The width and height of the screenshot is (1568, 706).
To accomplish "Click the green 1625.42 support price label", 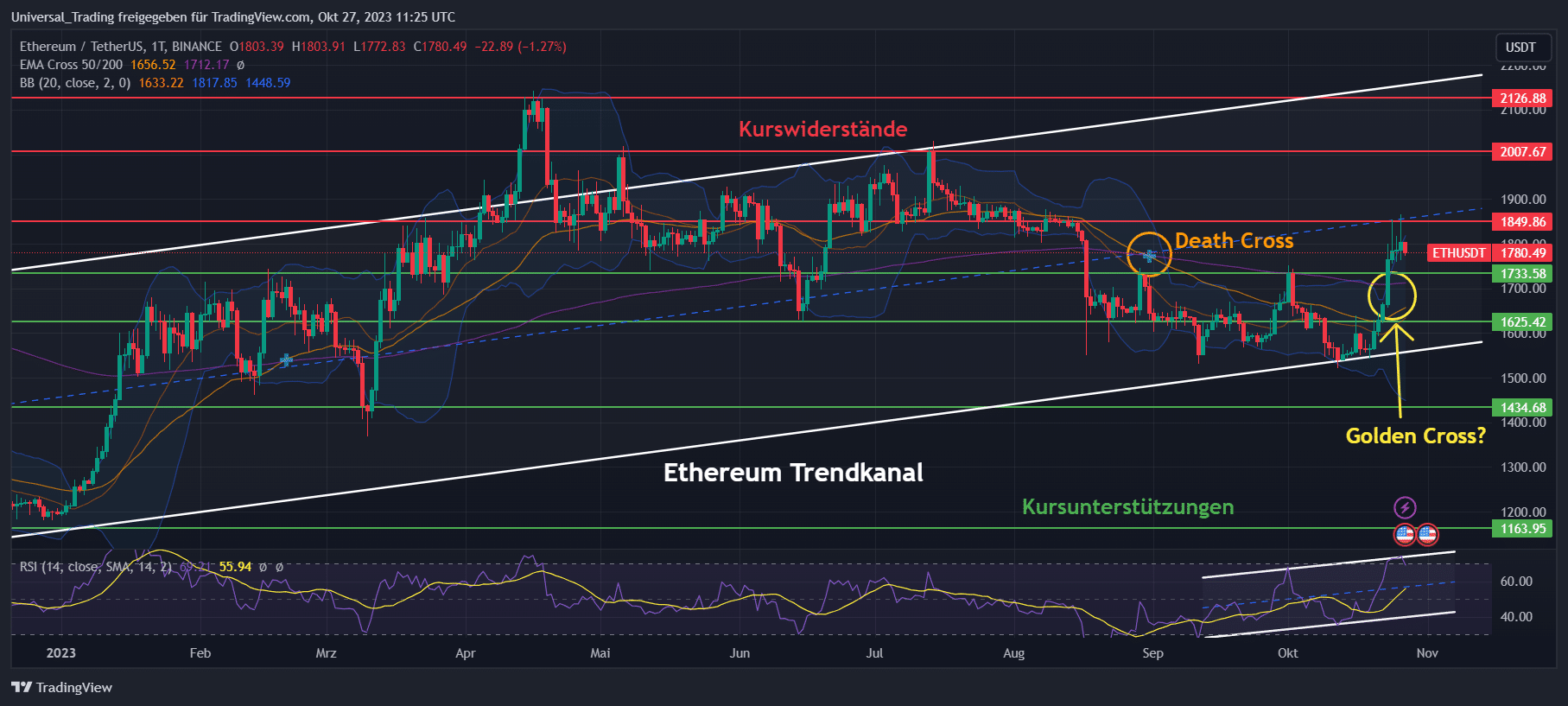I will point(1522,322).
